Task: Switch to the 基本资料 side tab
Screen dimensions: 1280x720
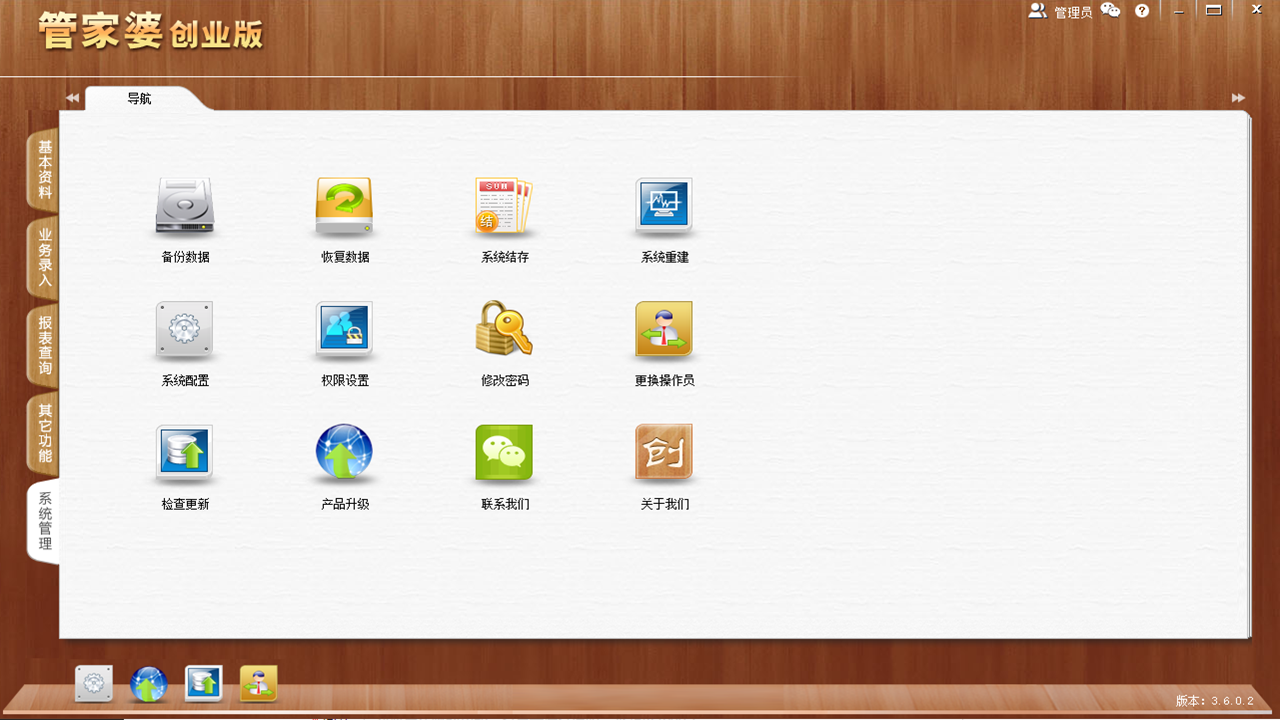Action: 44,169
